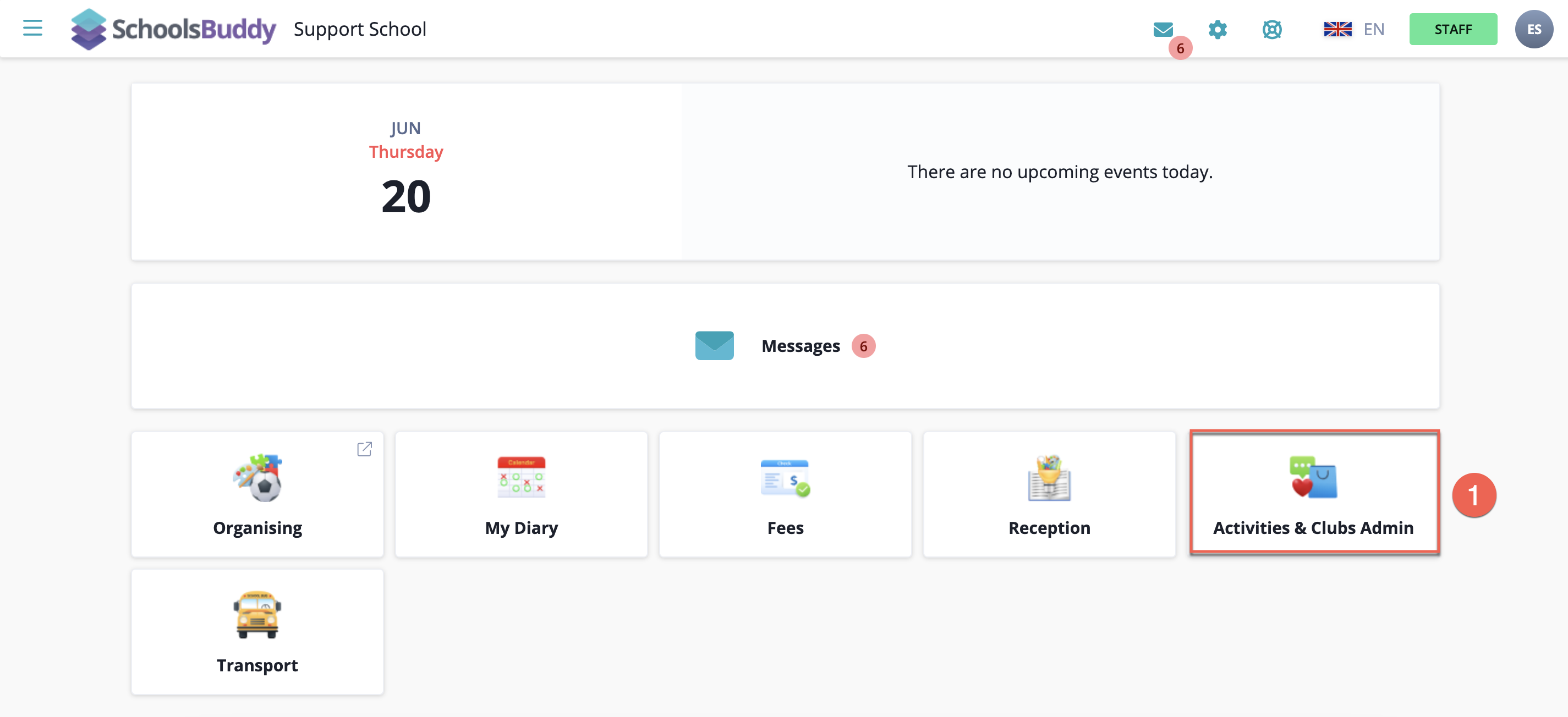The width and height of the screenshot is (1568, 717).
Task: Open settings via the gear icon
Action: [x=1218, y=29]
